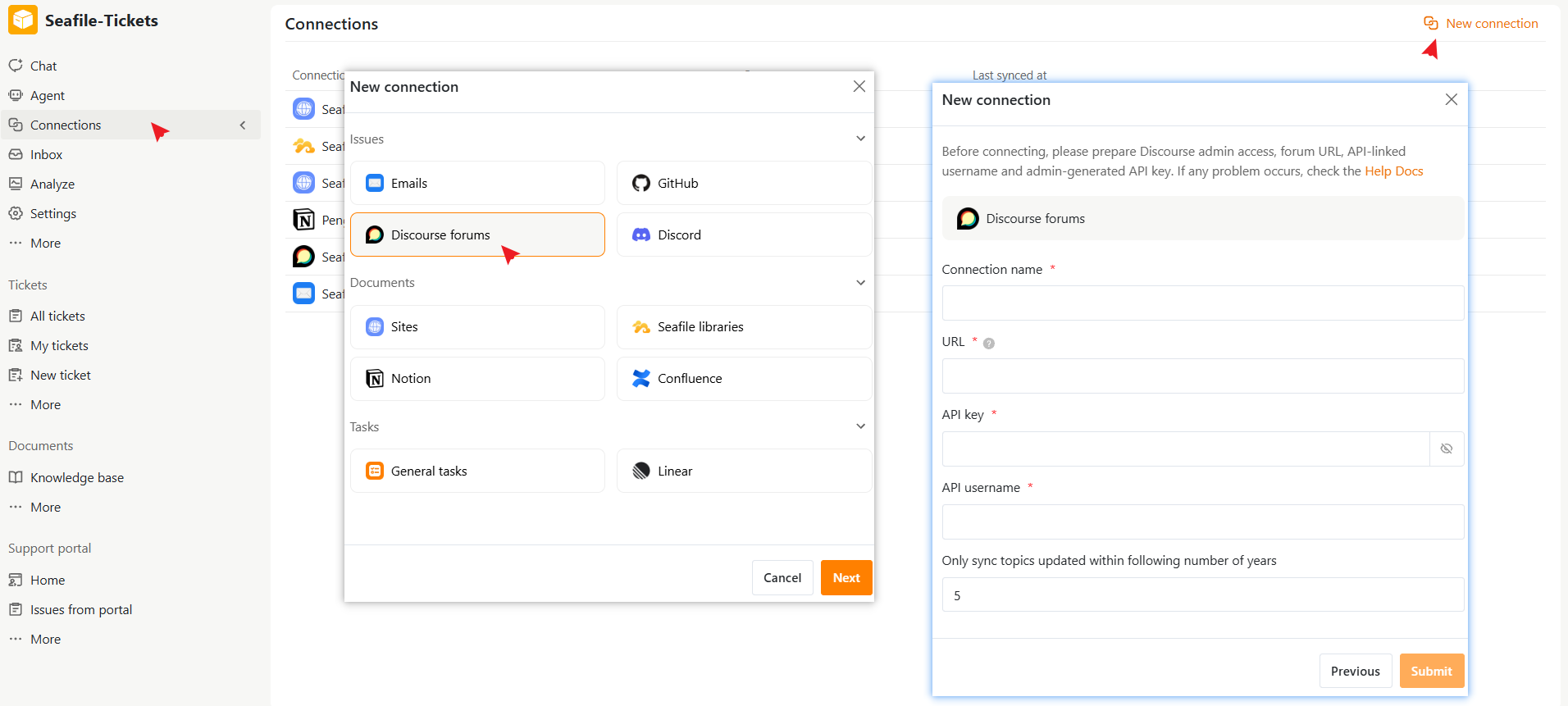Expand More under the Support portal section
The width and height of the screenshot is (1568, 706).
tap(45, 639)
